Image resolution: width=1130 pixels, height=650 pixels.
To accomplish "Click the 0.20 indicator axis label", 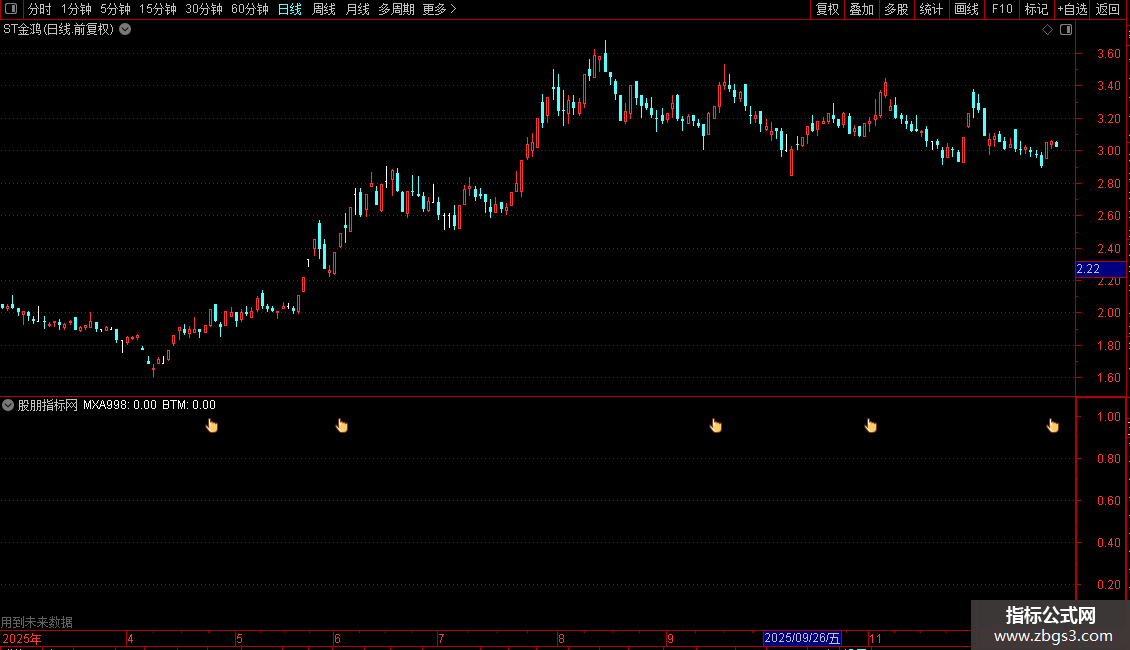I will pos(1108,584).
